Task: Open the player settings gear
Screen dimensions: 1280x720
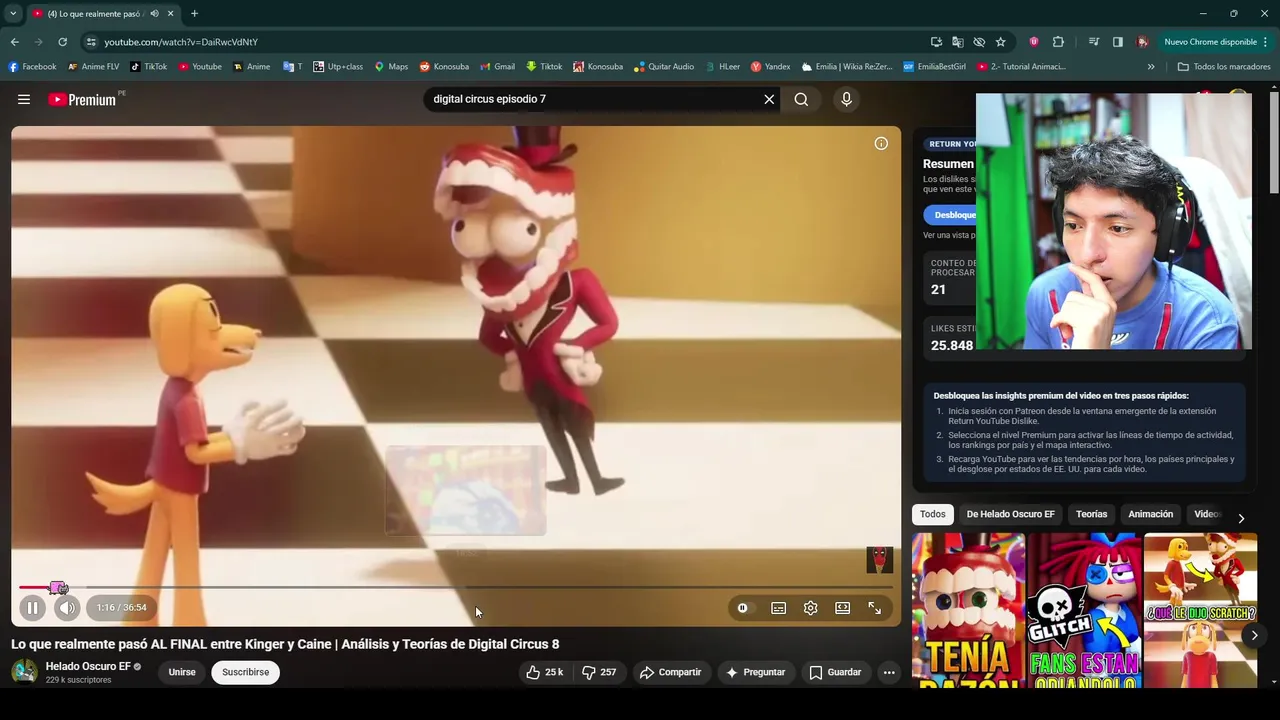Action: tap(810, 608)
